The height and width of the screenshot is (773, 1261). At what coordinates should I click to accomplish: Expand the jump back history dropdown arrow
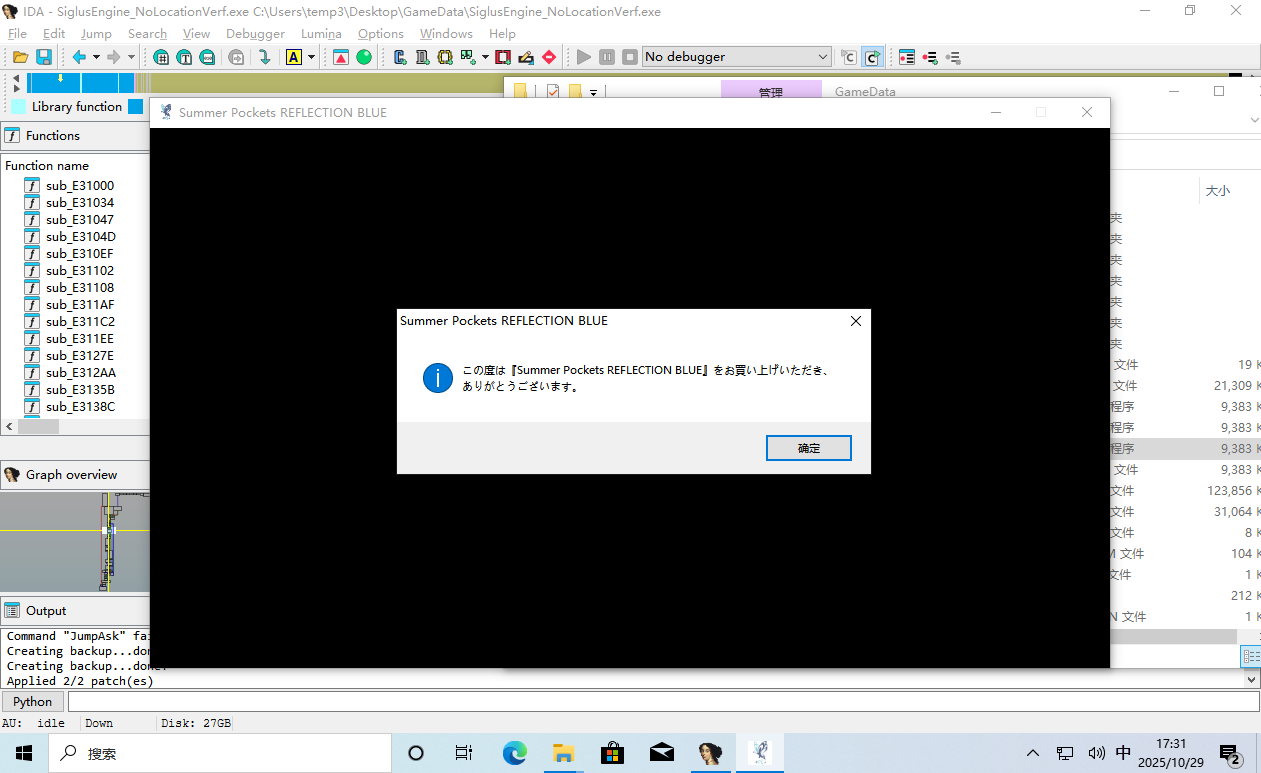coord(97,57)
